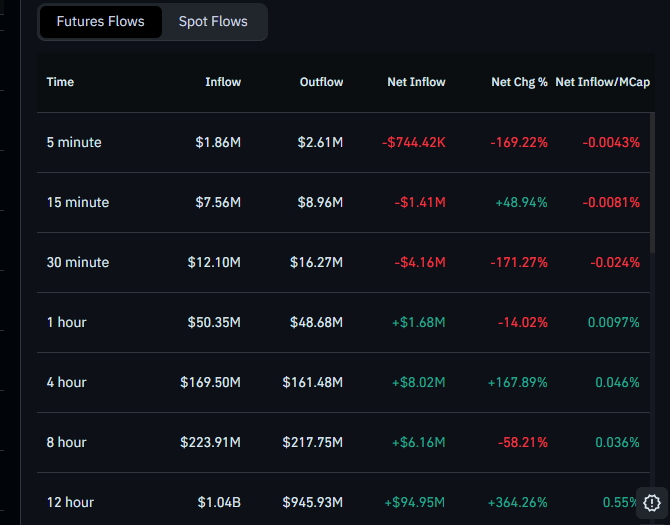670x525 pixels.
Task: Click the $1.86M inflow value
Action: click(218, 142)
